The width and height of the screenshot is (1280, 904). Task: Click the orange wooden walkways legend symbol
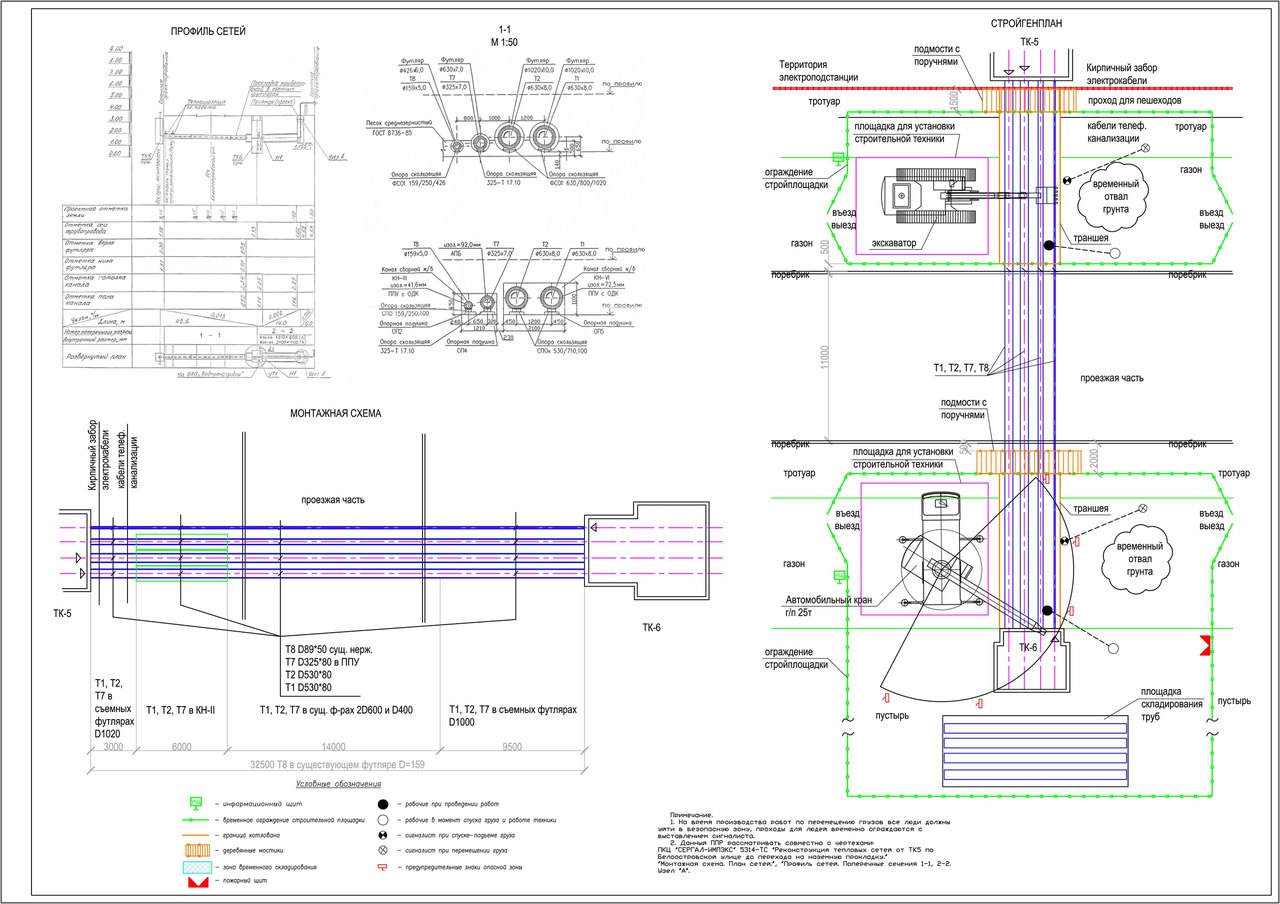(197, 850)
